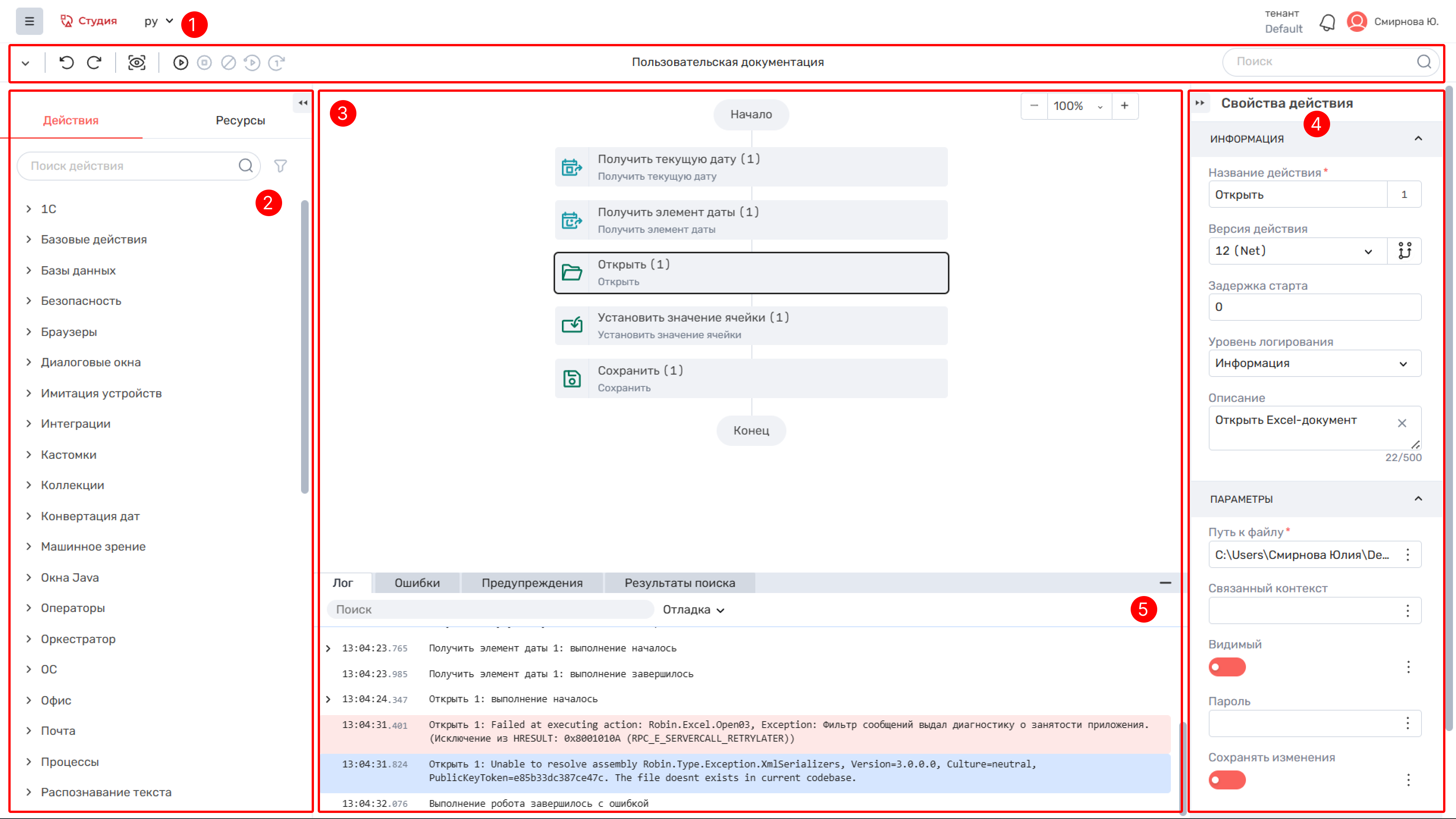Open the notifications bell
Viewport: 1456px width, 819px height.
(x=1327, y=23)
